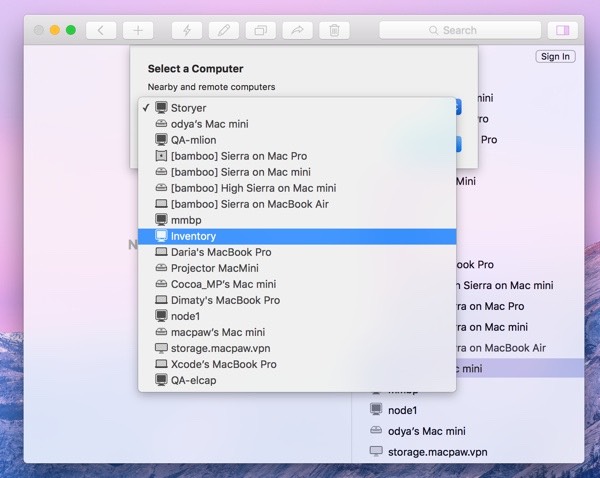600x478 pixels.
Task: Click the green zoom window button
Action: point(71,30)
